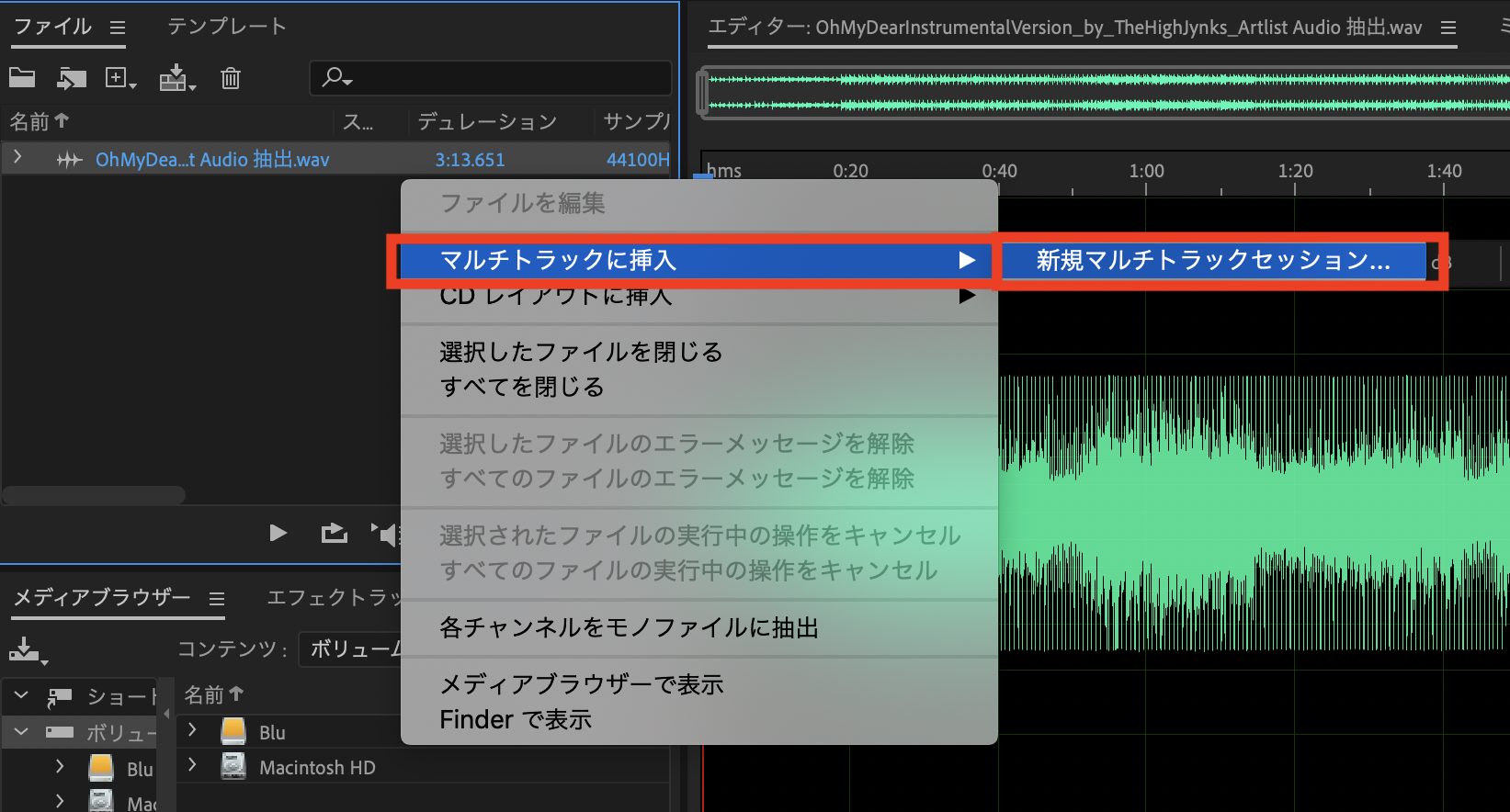Expand the OhMyDea...t Audio 抽出.wav file row
The image size is (1510, 812).
tap(17, 158)
